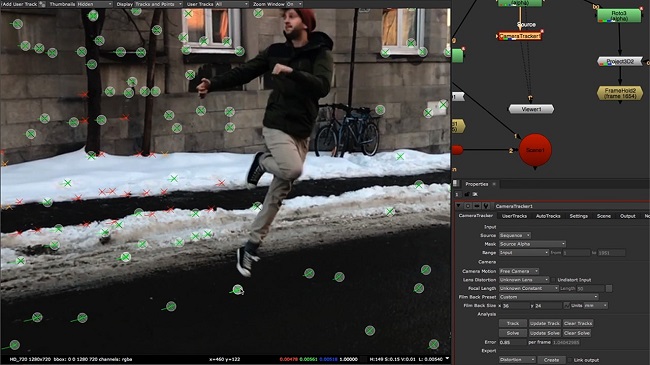This screenshot has height=365, width=650.
Task: Select the FrameHold2 node
Action: 620,93
